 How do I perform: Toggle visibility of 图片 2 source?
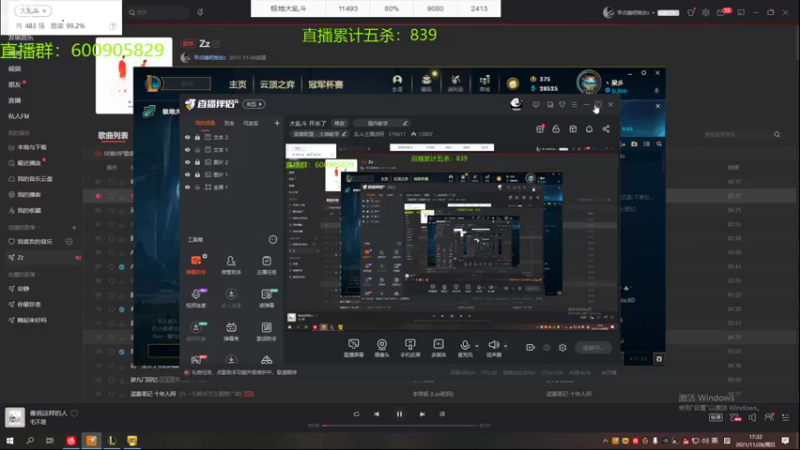[188, 162]
